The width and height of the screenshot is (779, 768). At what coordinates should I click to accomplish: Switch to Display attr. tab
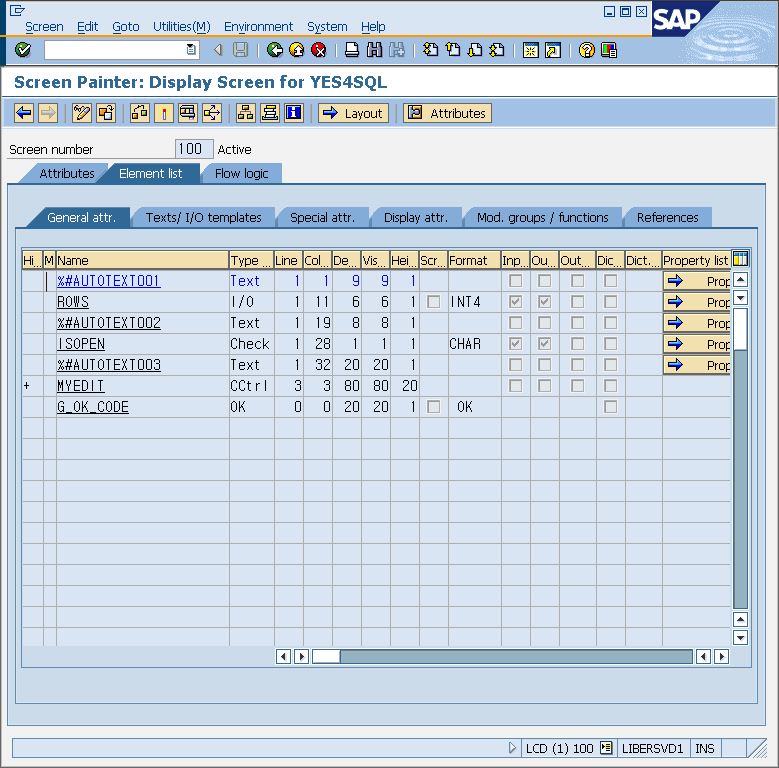pyautogui.click(x=416, y=218)
